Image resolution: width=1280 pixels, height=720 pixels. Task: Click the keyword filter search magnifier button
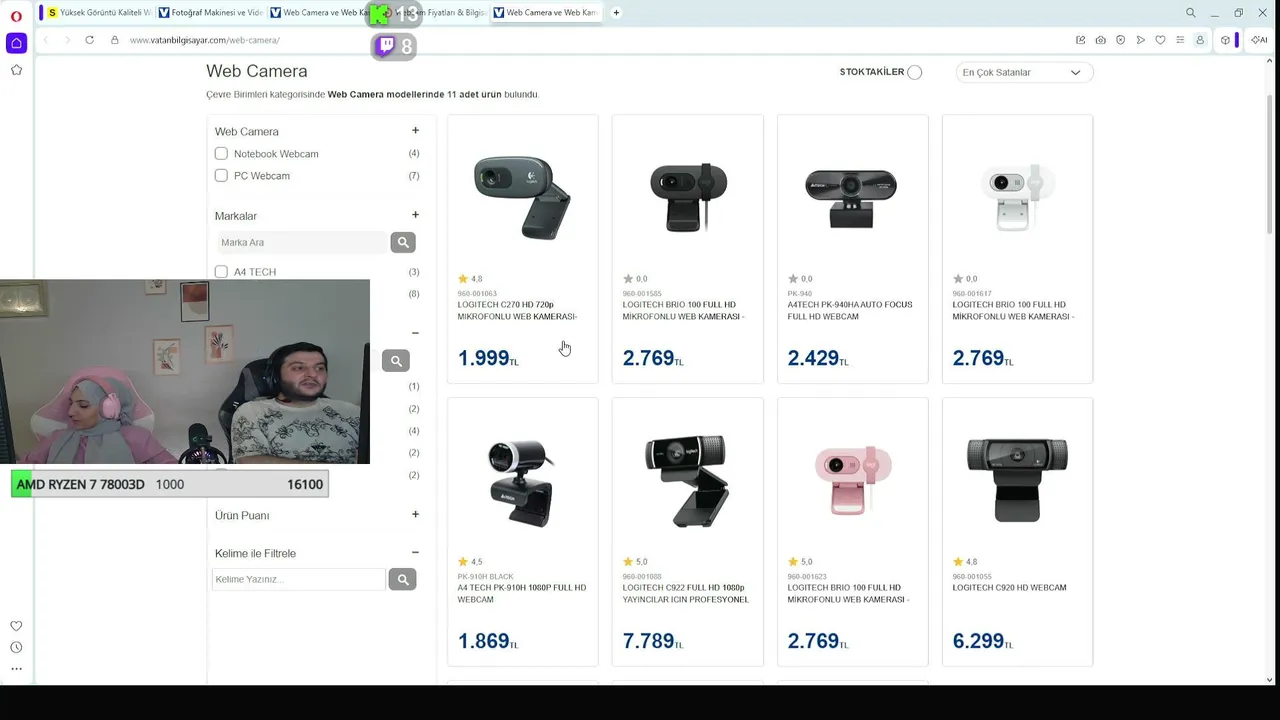click(x=402, y=579)
